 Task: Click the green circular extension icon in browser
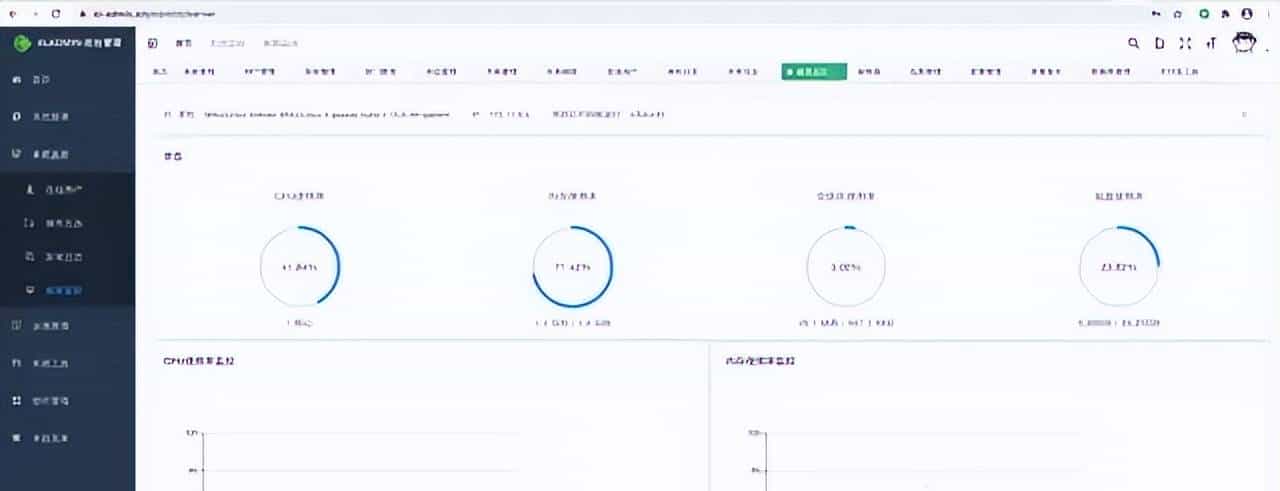pyautogui.click(x=1204, y=14)
